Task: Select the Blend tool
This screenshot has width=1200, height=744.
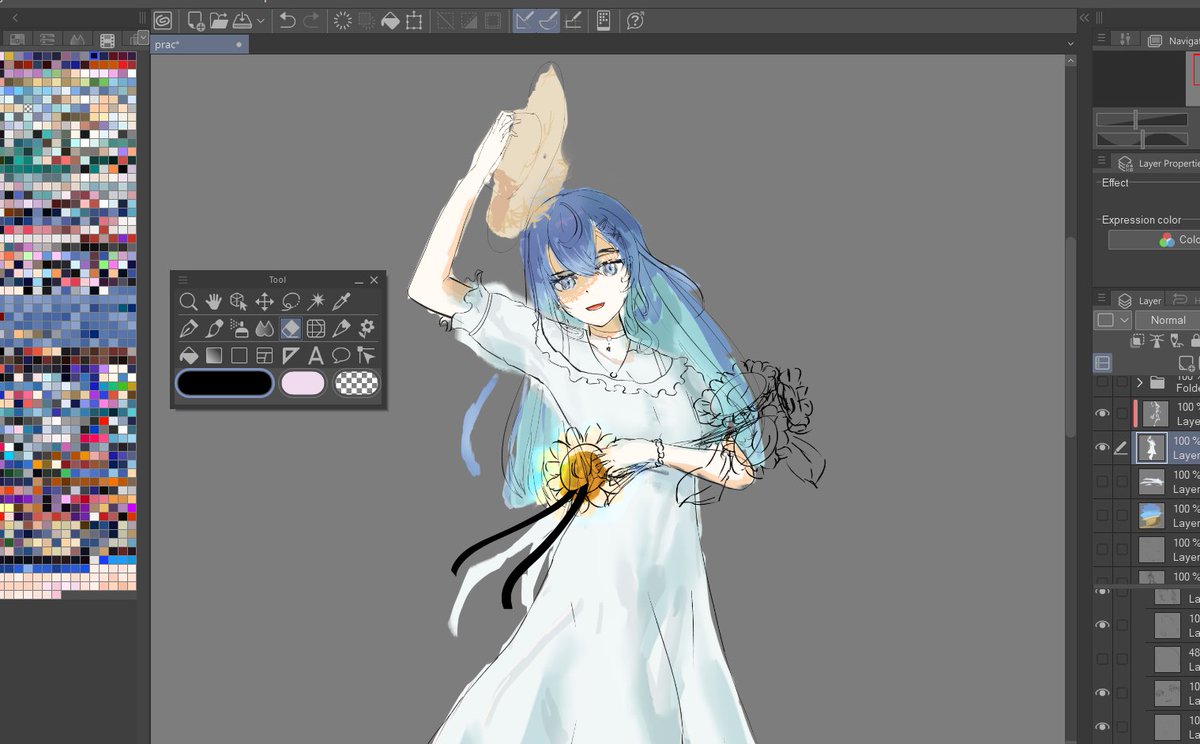Action: (265, 328)
